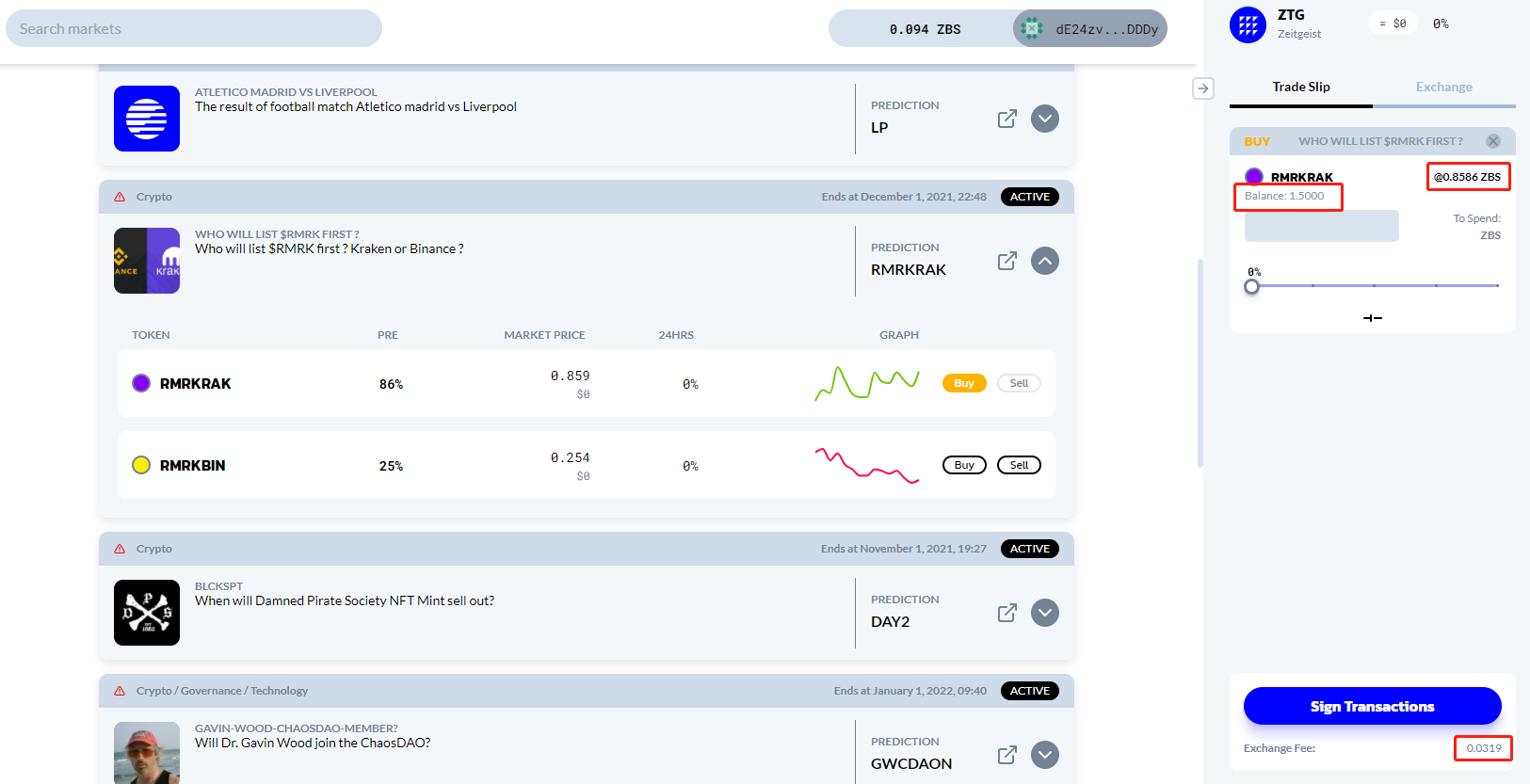The height and width of the screenshot is (784, 1530).
Task: Click the ACTIVE badge on November 1 market
Action: [1029, 549]
